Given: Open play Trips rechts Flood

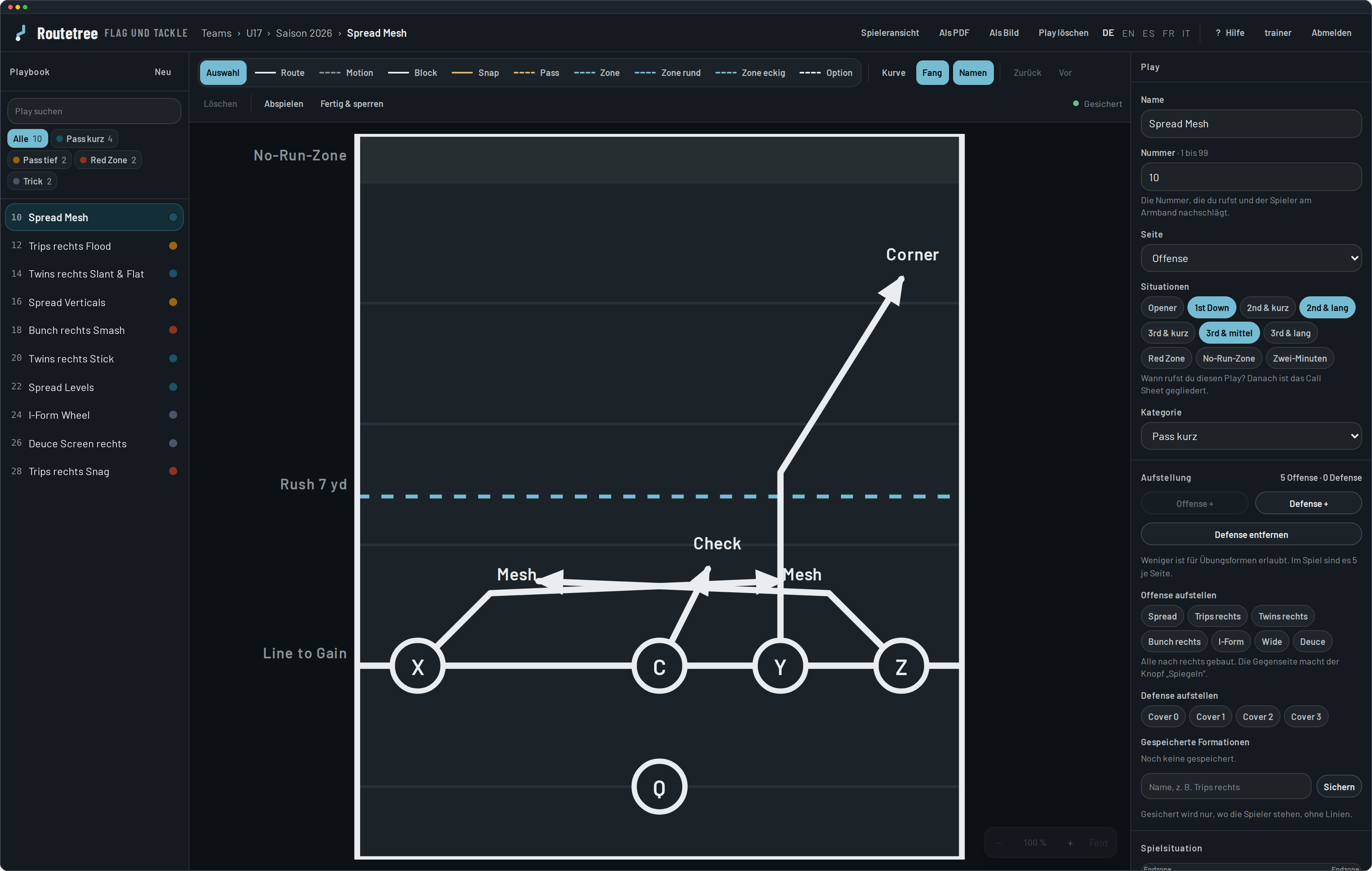Looking at the screenshot, I should click(x=94, y=246).
